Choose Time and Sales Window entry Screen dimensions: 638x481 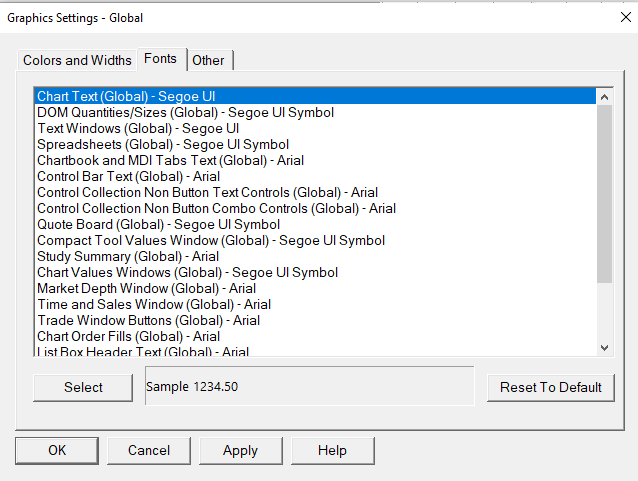pyautogui.click(x=153, y=304)
